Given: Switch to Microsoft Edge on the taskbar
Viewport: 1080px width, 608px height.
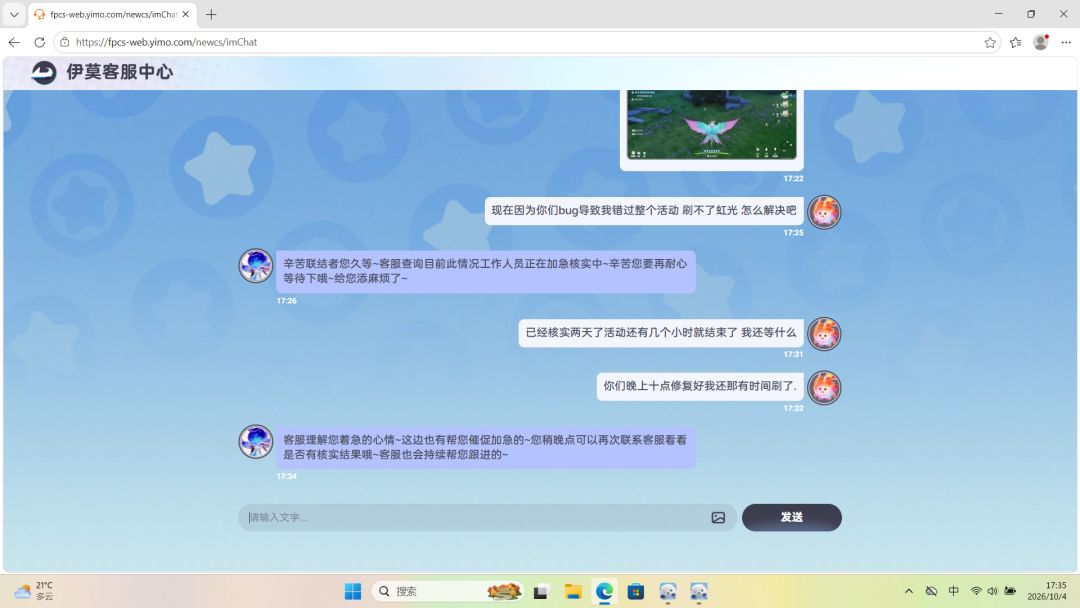Looking at the screenshot, I should (x=604, y=591).
